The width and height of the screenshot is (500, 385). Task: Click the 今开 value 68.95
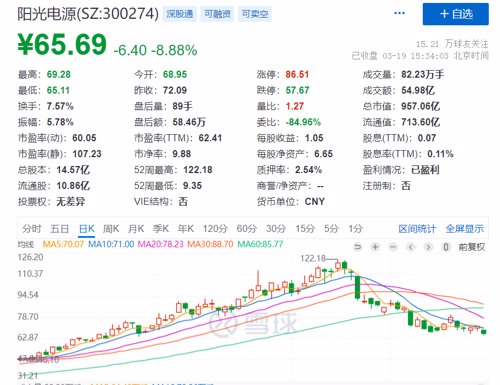[175, 74]
